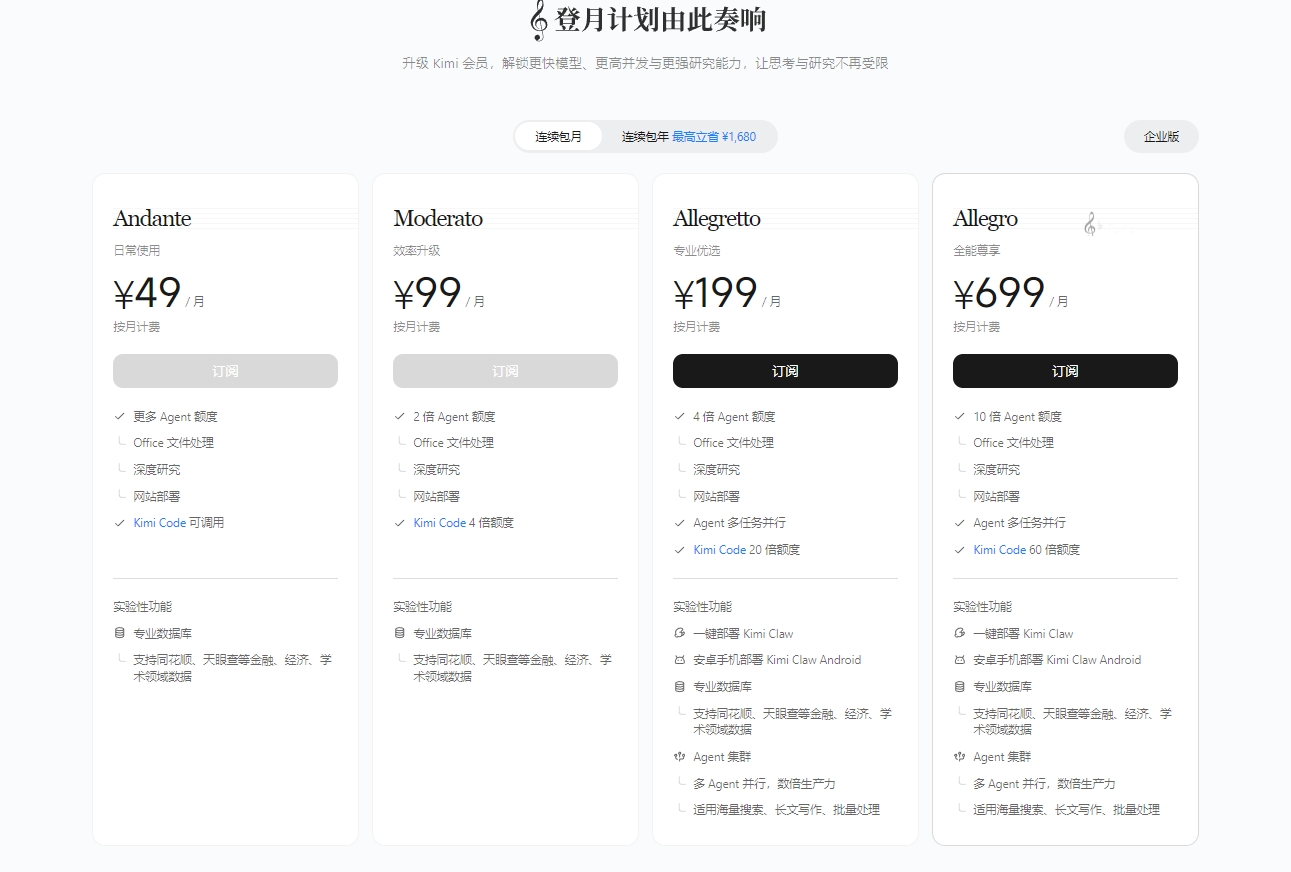
Task: Click the database icon in the Andante plan
Action: click(120, 633)
